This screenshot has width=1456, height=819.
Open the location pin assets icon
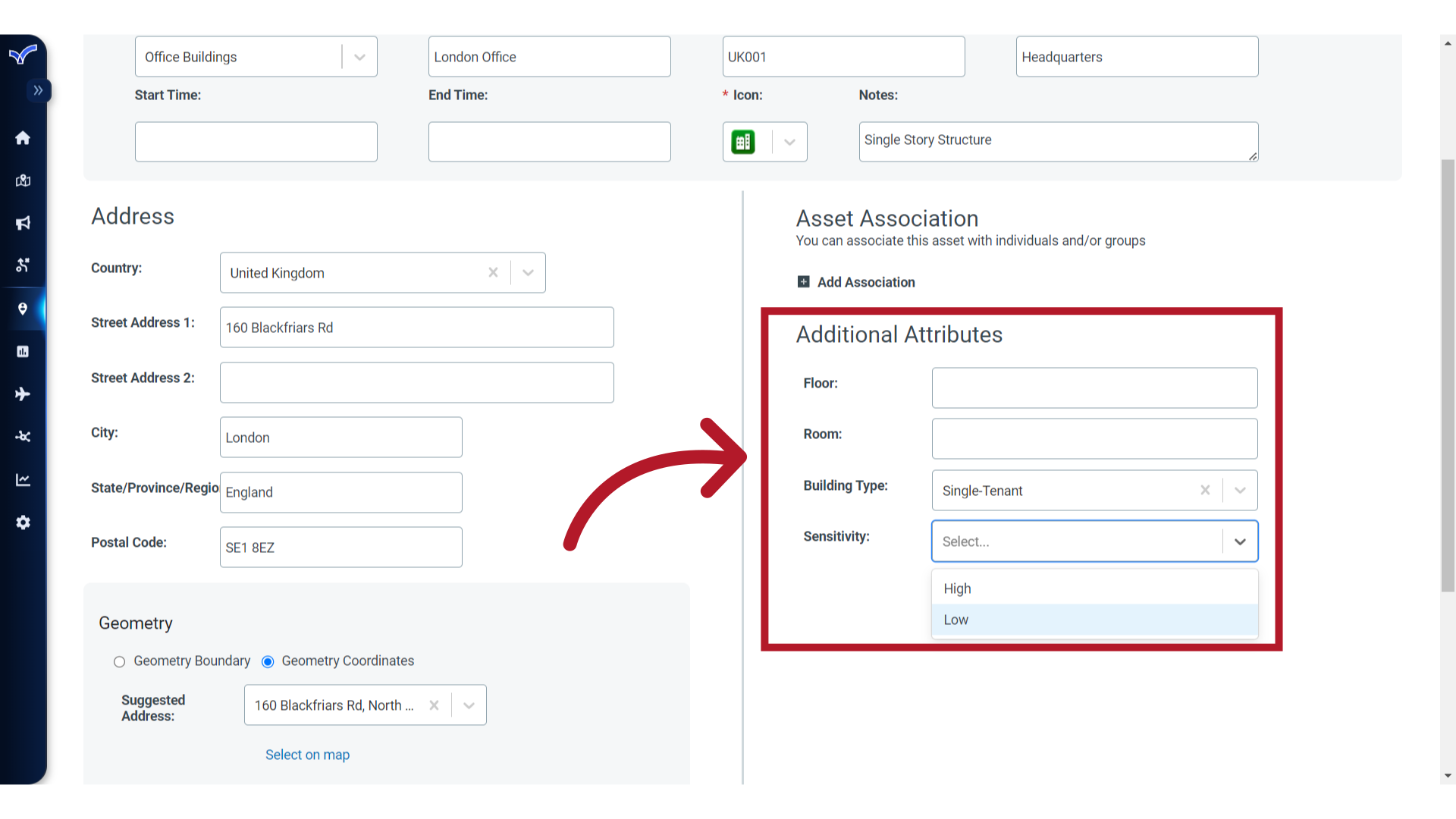[x=23, y=309]
